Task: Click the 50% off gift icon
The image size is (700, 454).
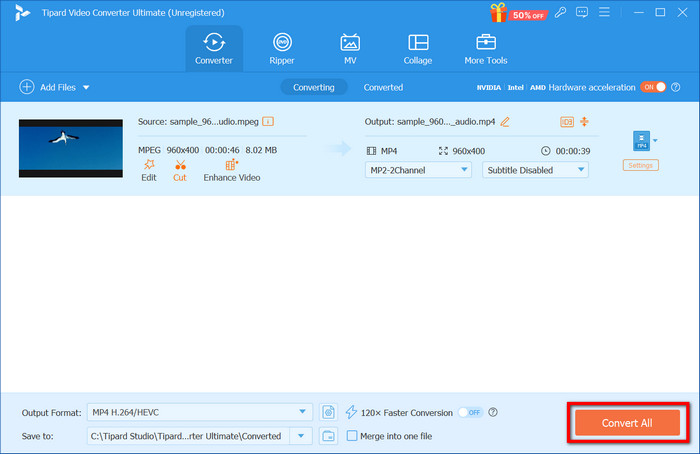Action: tap(499, 12)
